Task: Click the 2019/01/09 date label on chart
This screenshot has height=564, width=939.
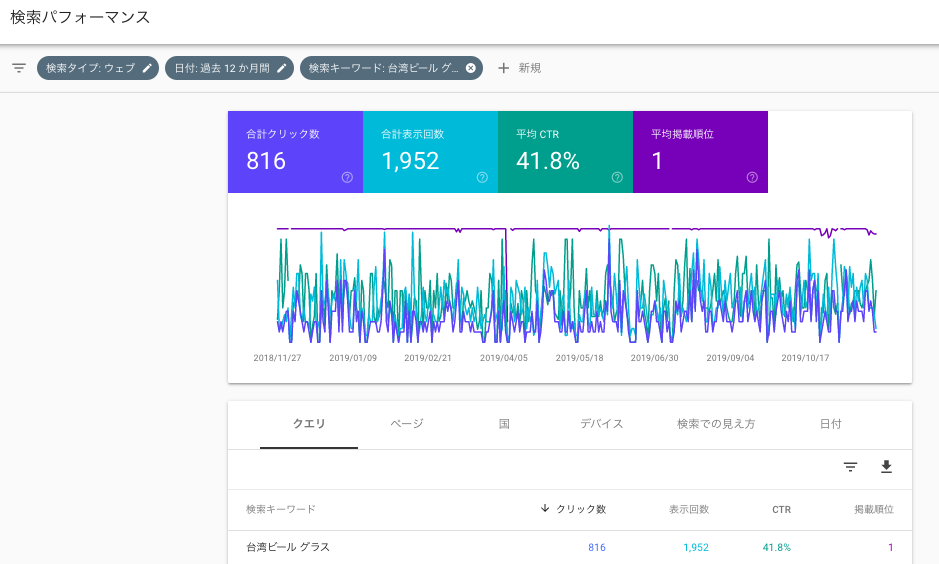Action: point(353,358)
